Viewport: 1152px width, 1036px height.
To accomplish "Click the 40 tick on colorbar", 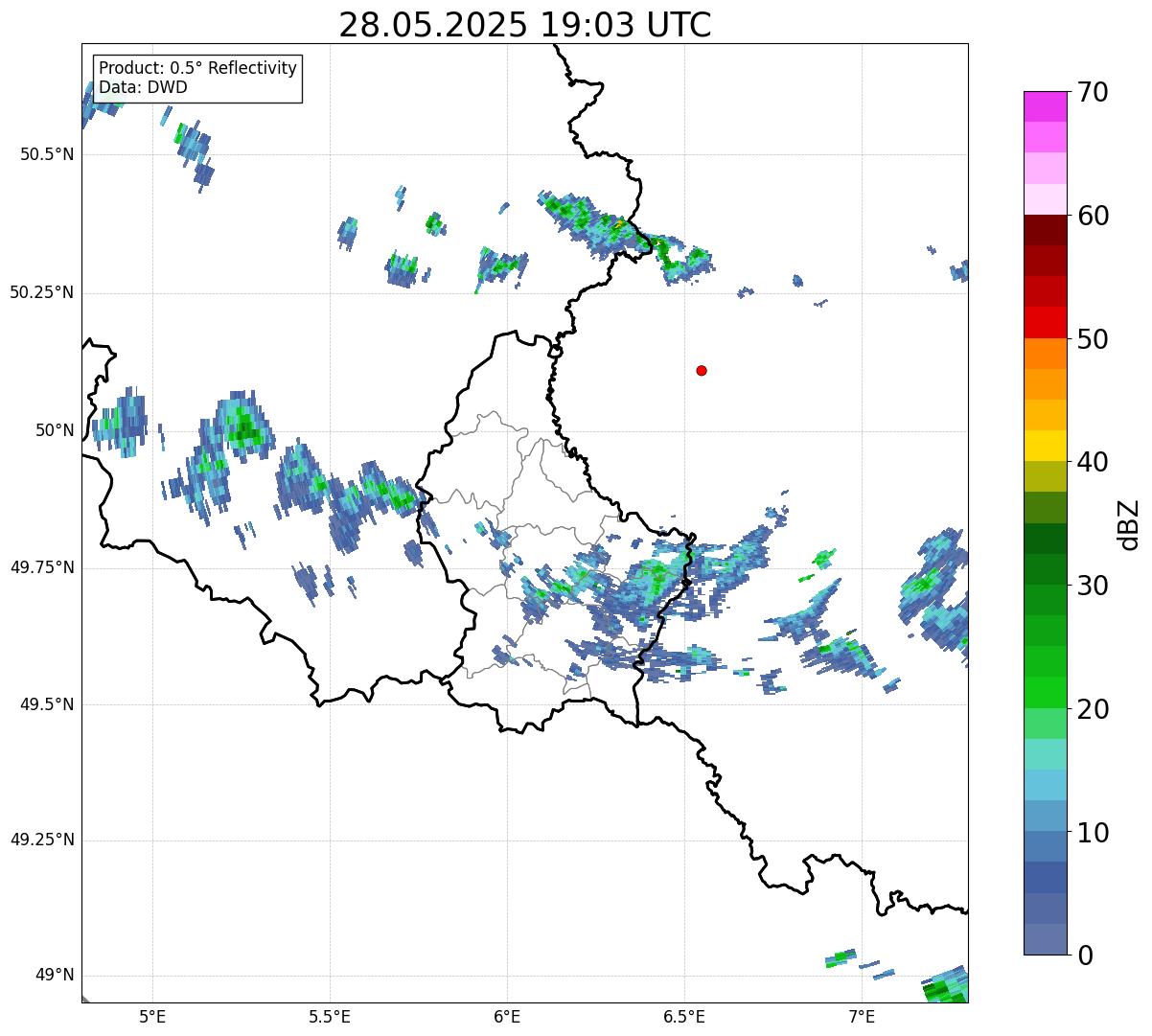I will tap(1093, 462).
